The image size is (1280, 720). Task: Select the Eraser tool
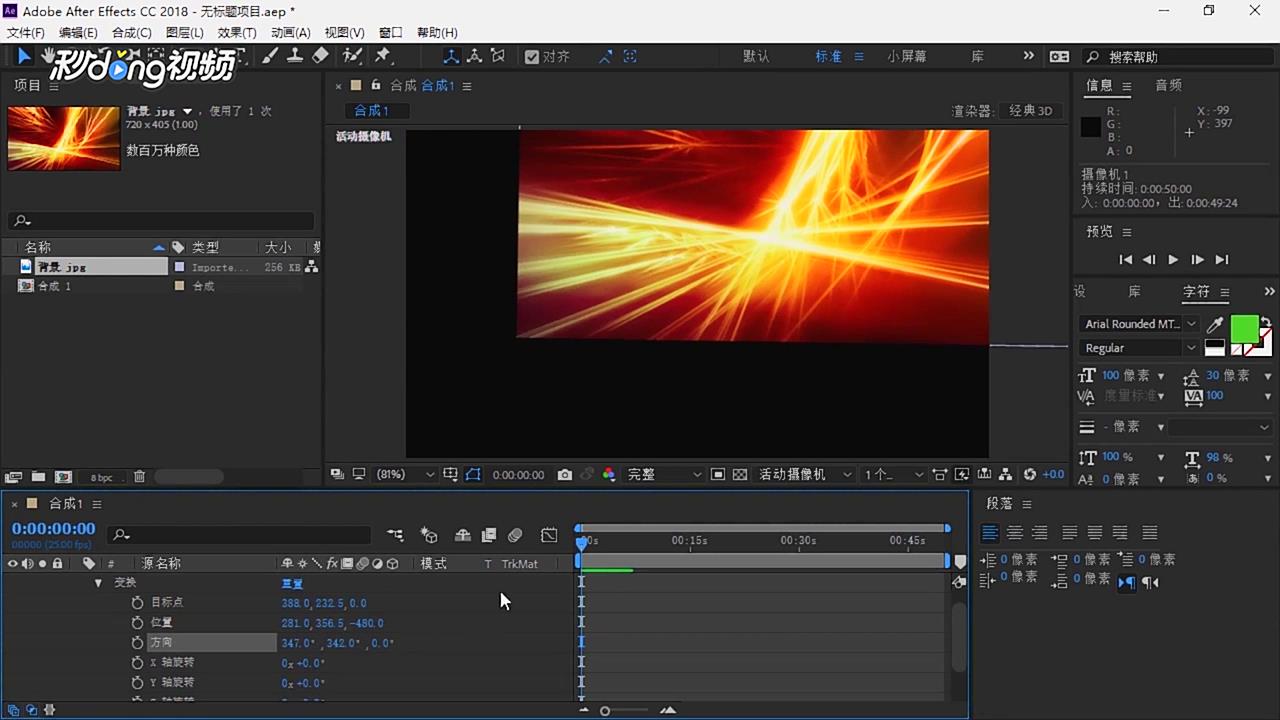[320, 56]
